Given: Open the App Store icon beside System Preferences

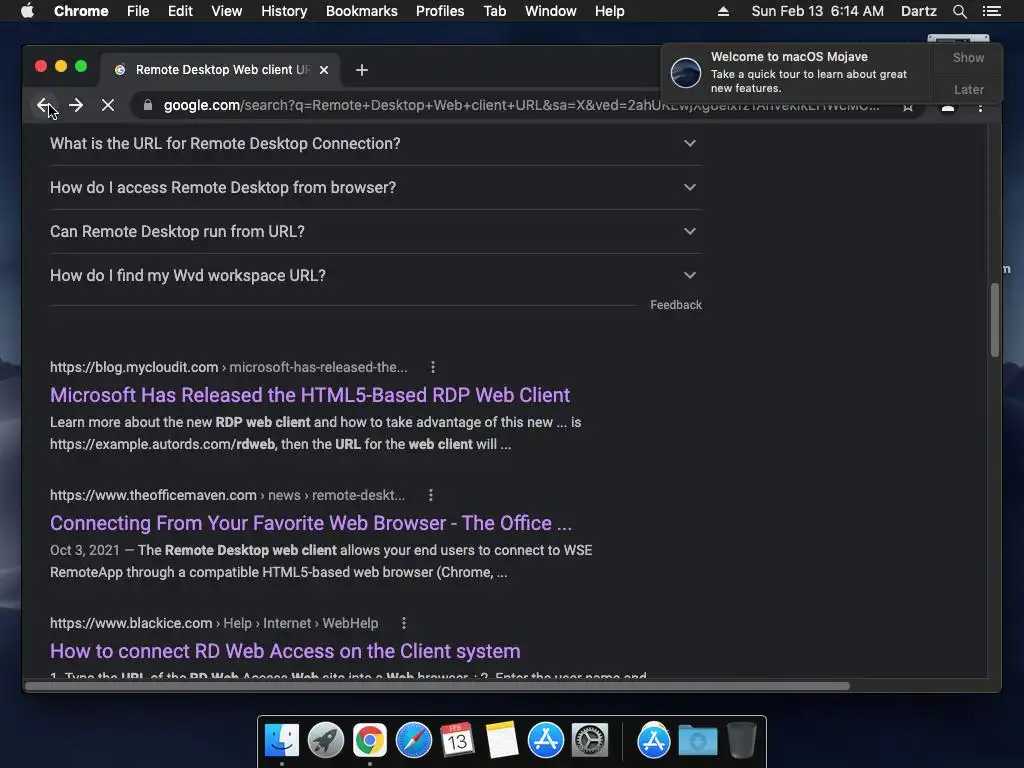Looking at the screenshot, I should (545, 741).
